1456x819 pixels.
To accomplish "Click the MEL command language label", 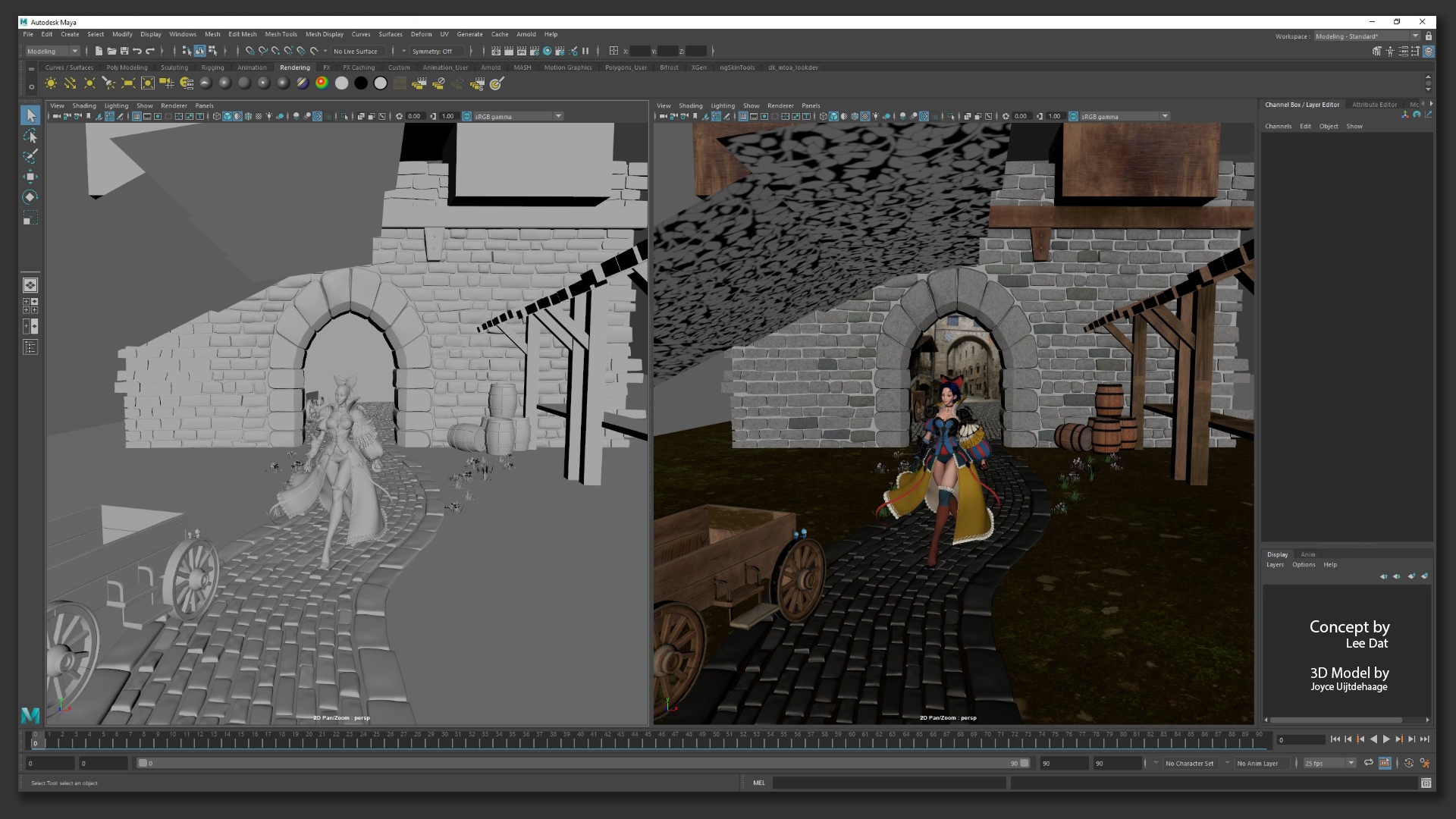I will coord(759,783).
